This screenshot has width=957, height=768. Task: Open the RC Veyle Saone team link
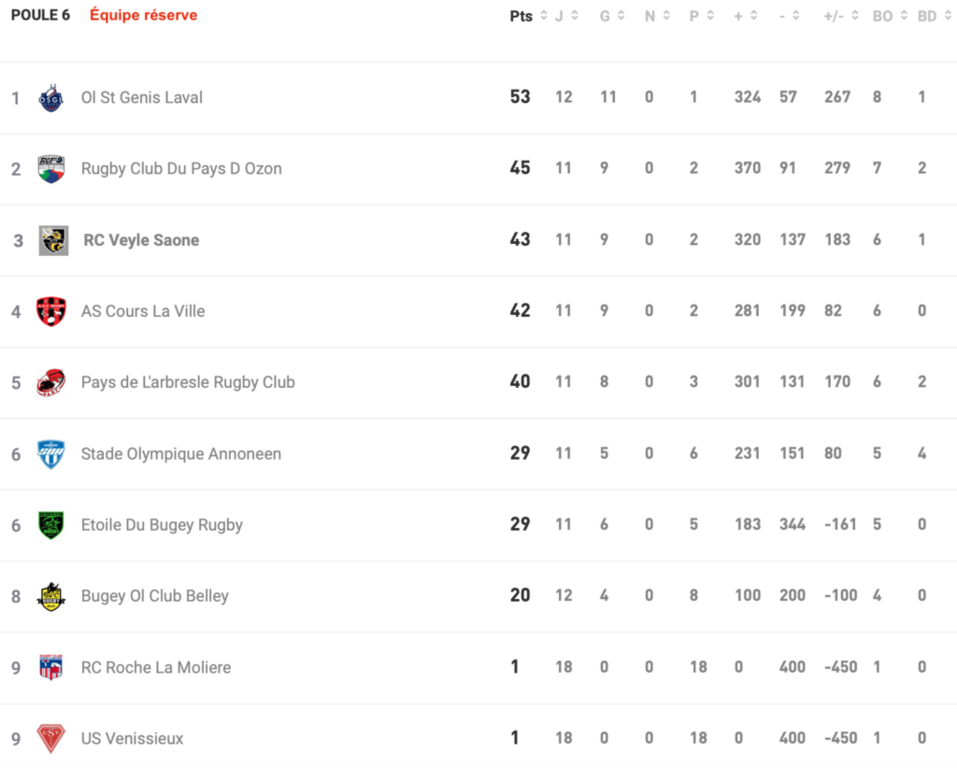(141, 240)
